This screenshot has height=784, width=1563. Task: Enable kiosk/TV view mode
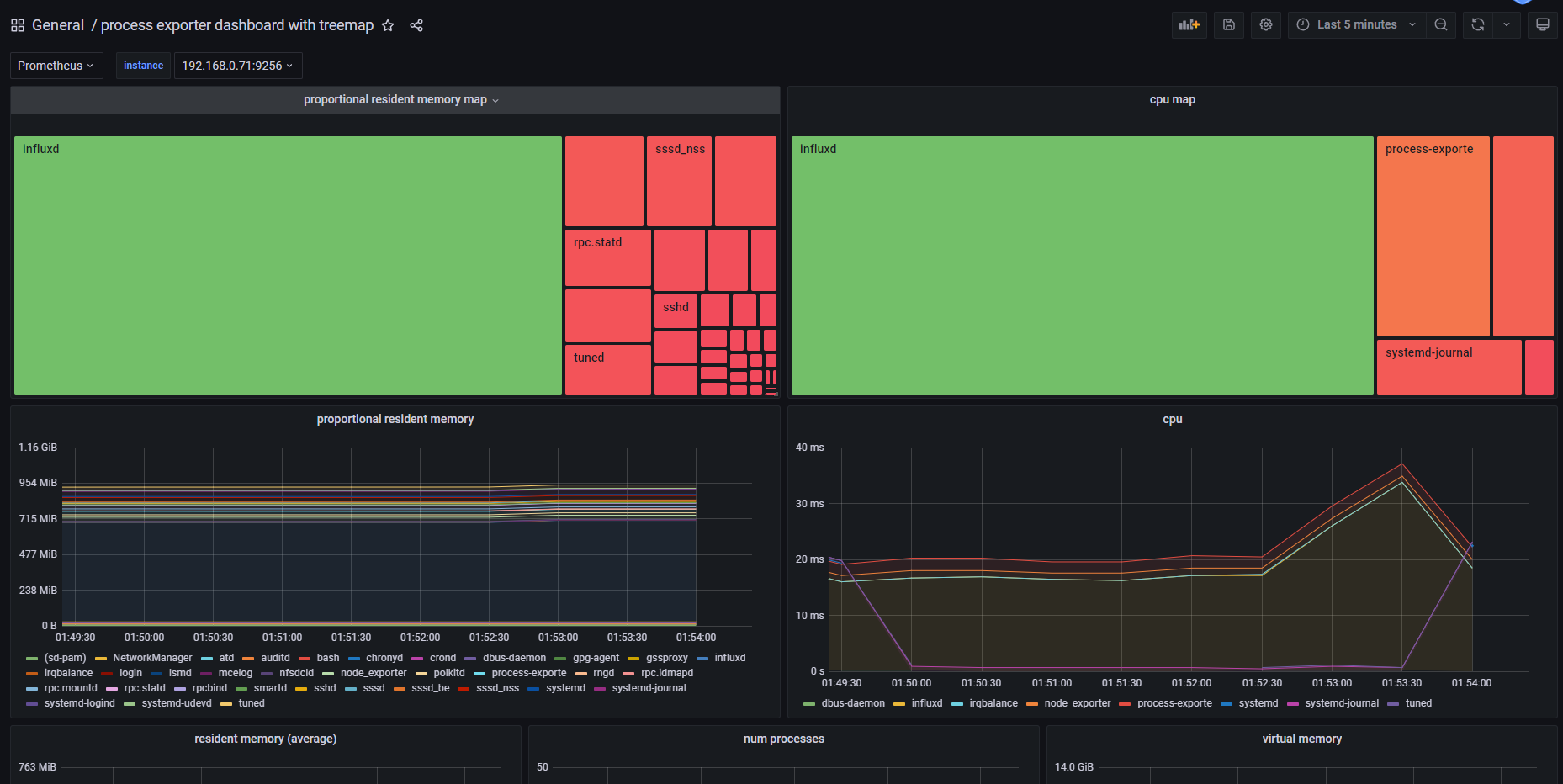point(1543,24)
